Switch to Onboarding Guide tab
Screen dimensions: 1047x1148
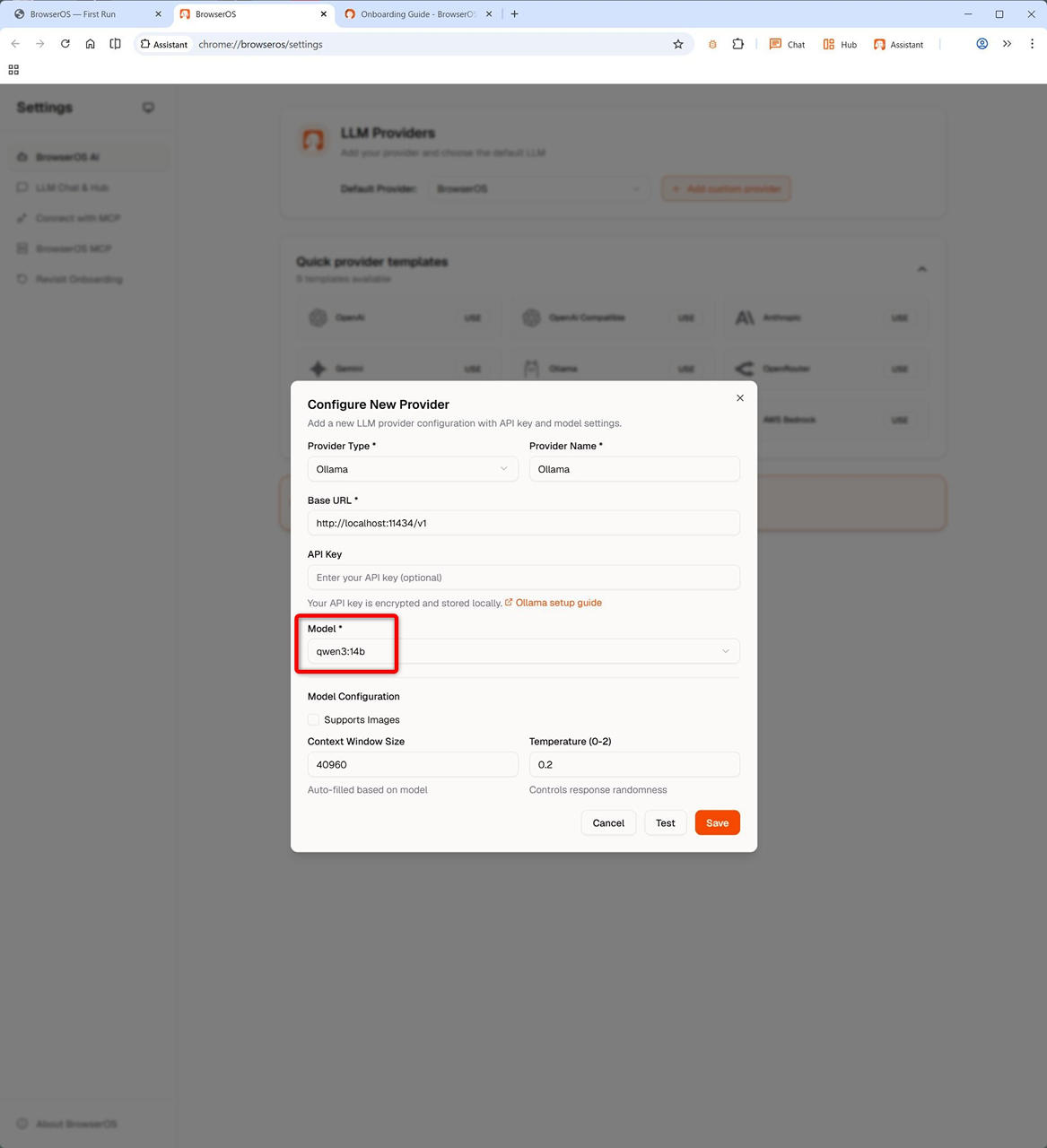(x=417, y=14)
